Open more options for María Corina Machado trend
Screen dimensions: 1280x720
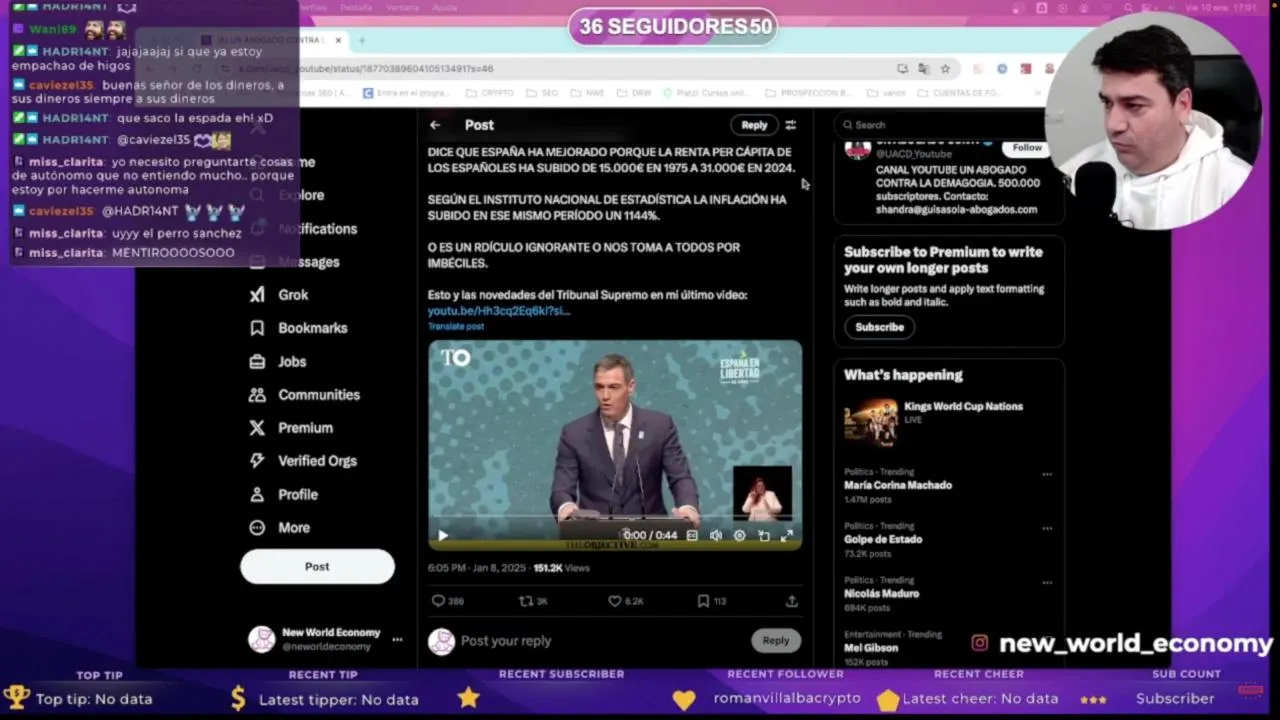(1047, 474)
